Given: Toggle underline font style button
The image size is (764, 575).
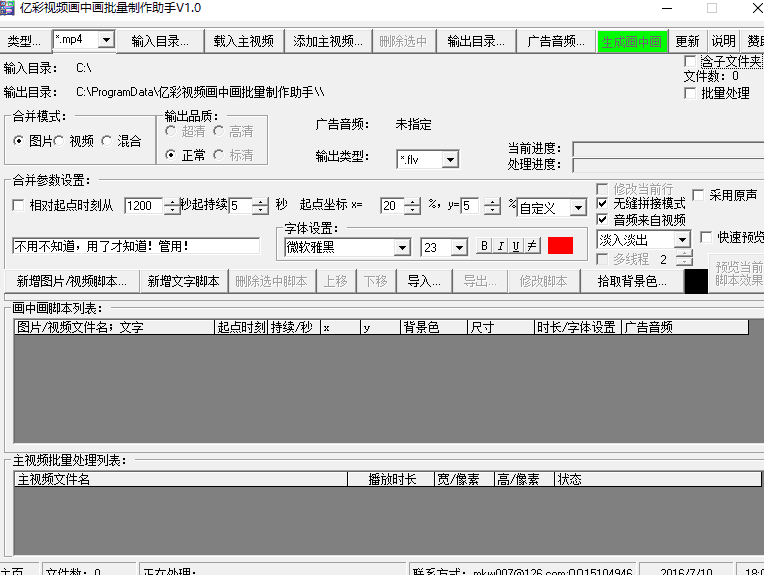Looking at the screenshot, I should (x=516, y=246).
